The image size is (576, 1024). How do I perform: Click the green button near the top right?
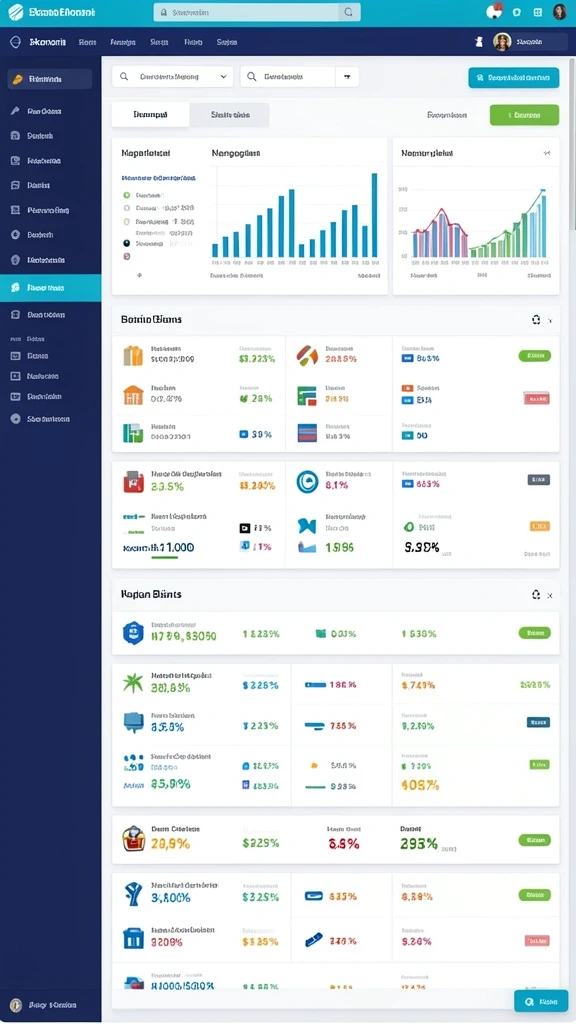[x=524, y=115]
